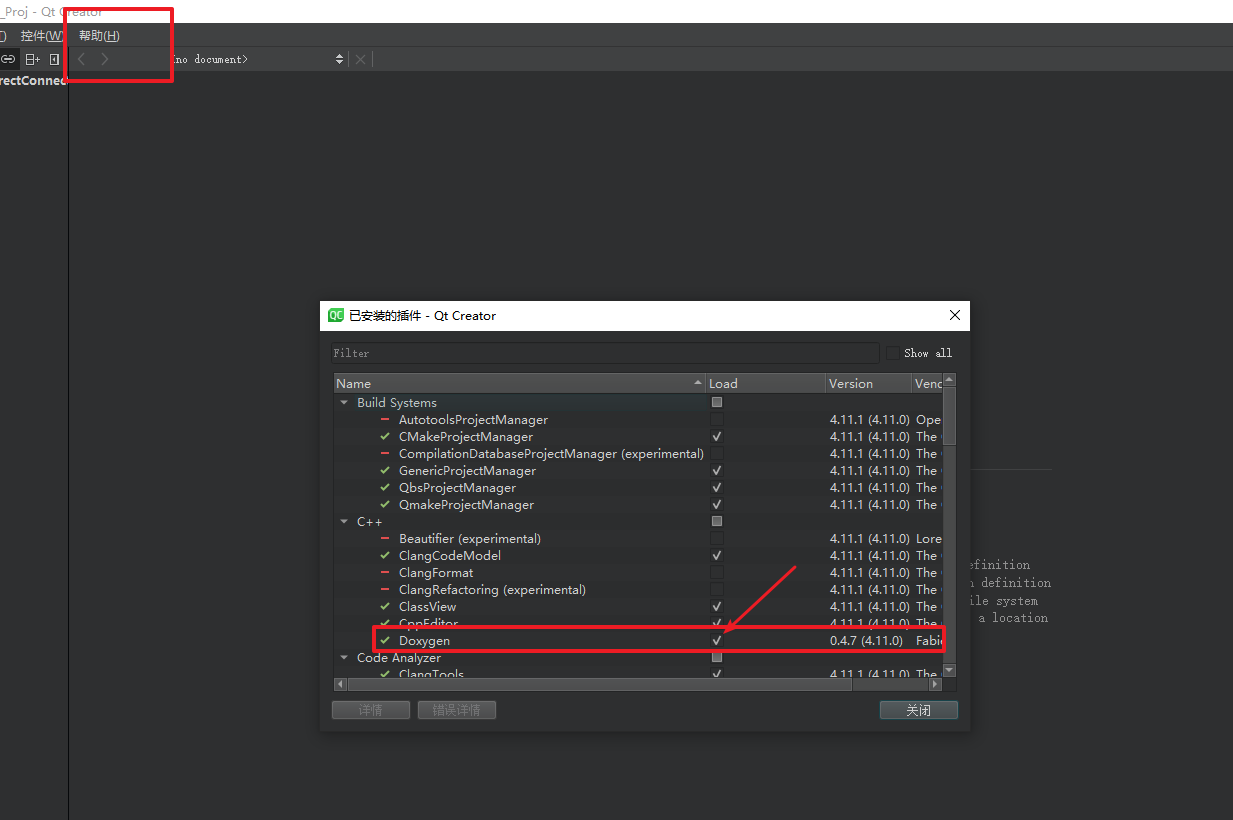Click the Doxygen plugin name
This screenshot has width=1233, height=820.
click(x=425, y=640)
